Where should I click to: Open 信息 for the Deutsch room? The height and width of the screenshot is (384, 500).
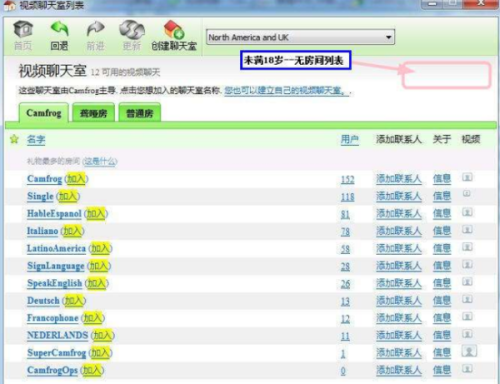[442, 301]
